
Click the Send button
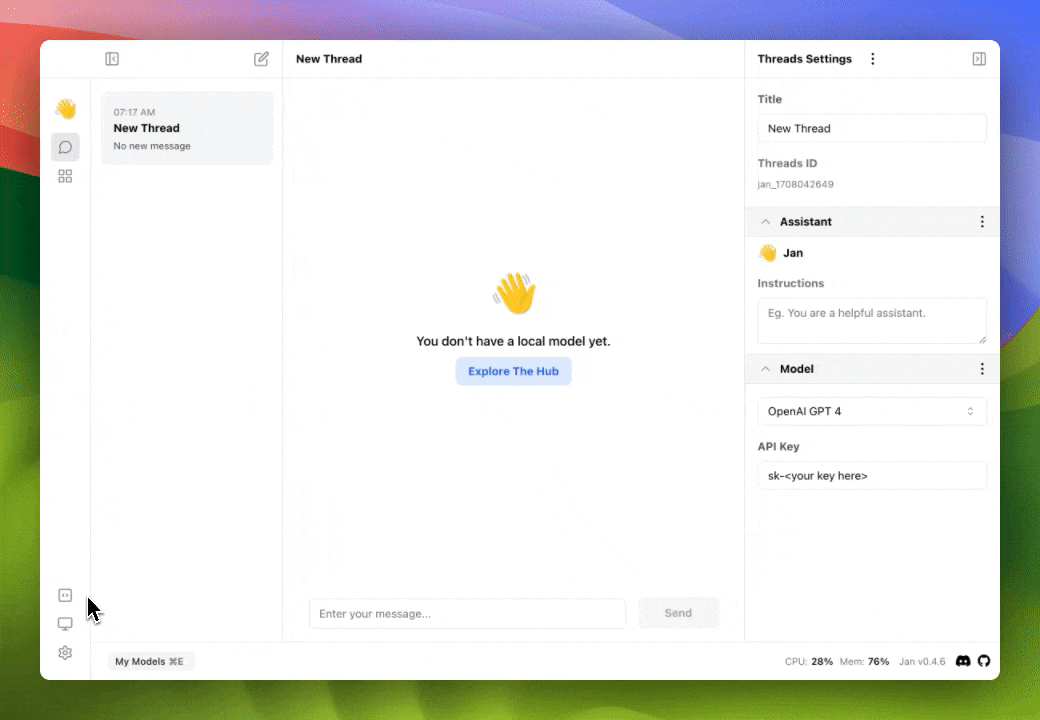[678, 613]
